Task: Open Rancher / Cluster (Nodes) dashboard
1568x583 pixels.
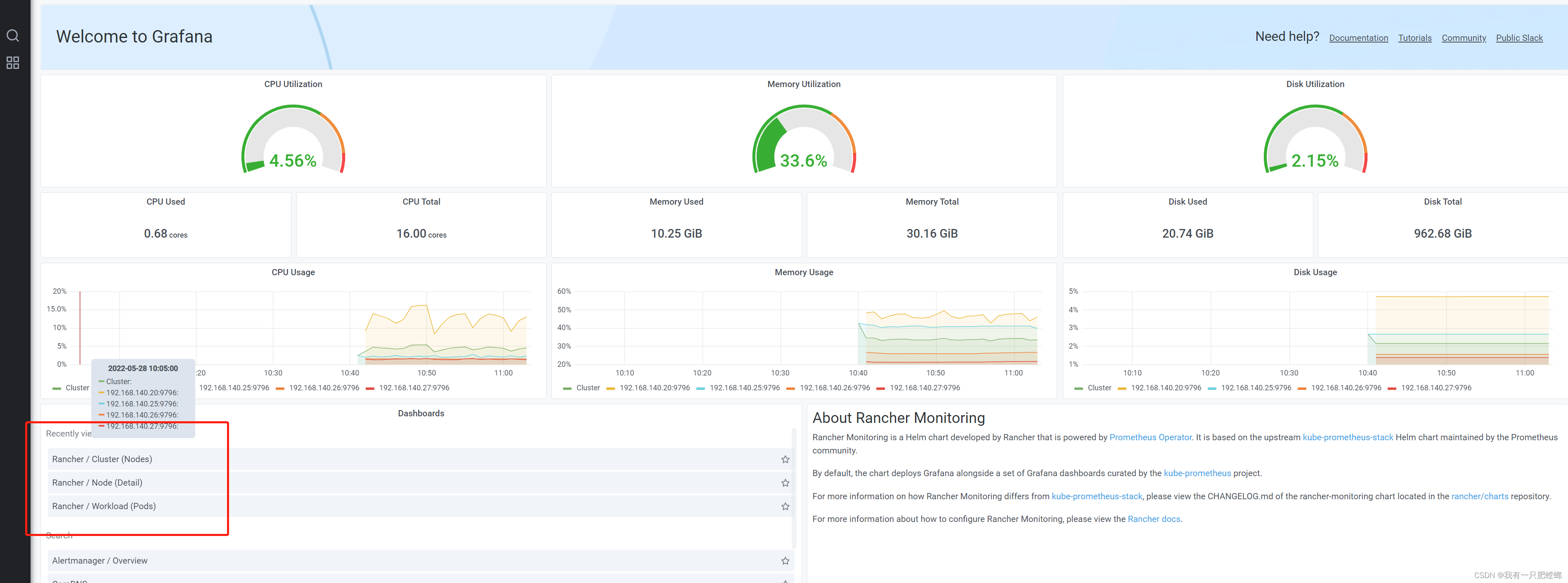Action: pos(102,459)
